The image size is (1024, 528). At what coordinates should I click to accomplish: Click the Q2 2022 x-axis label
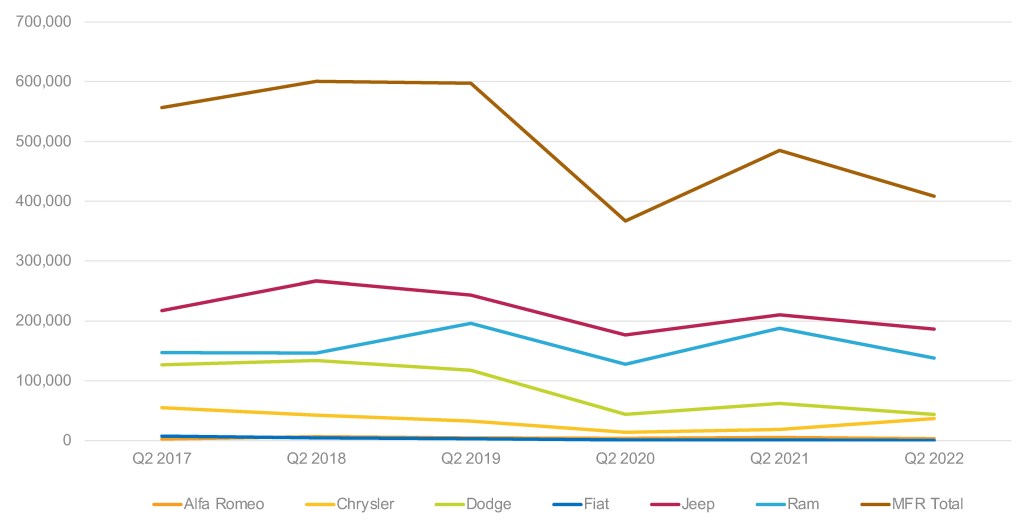[x=934, y=459]
